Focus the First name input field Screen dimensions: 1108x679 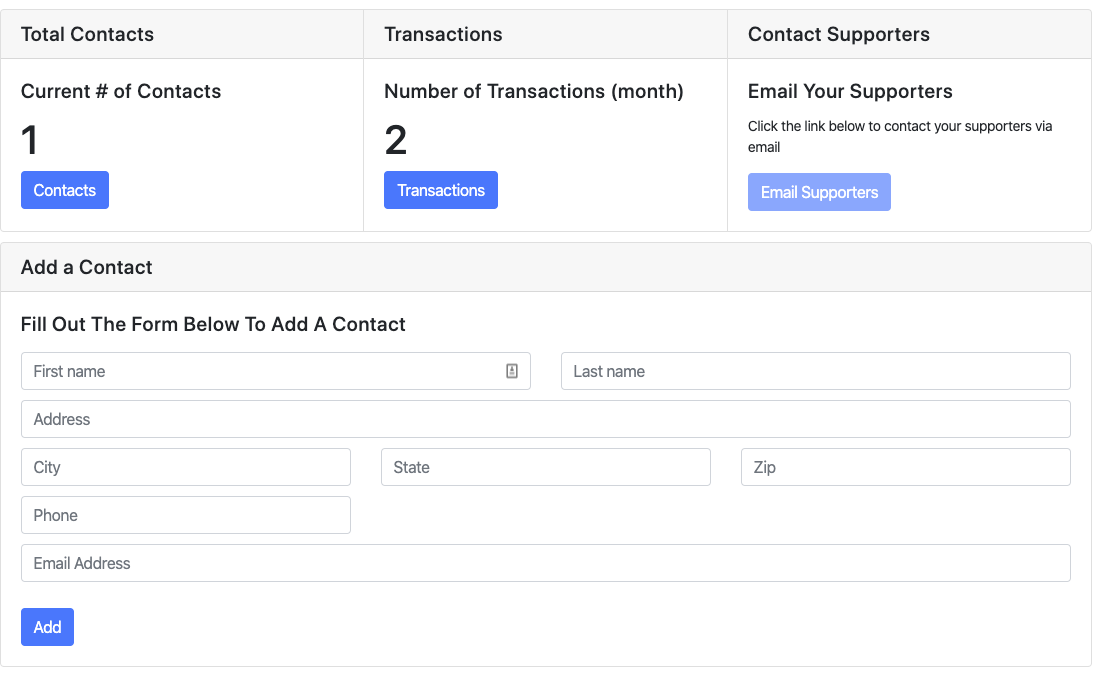click(260, 371)
